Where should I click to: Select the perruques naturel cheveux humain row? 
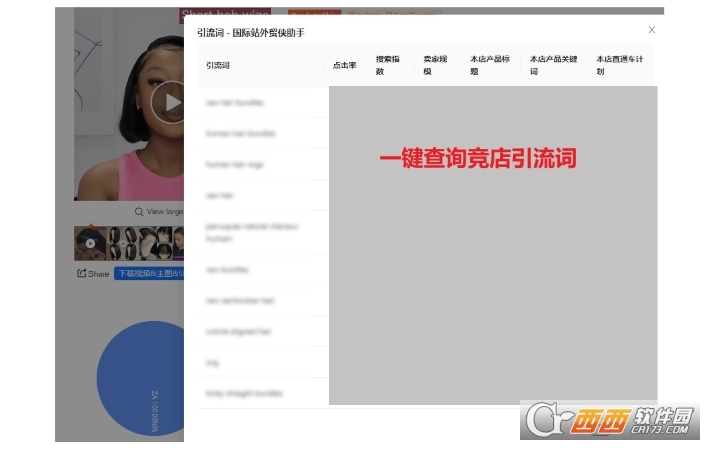263,232
